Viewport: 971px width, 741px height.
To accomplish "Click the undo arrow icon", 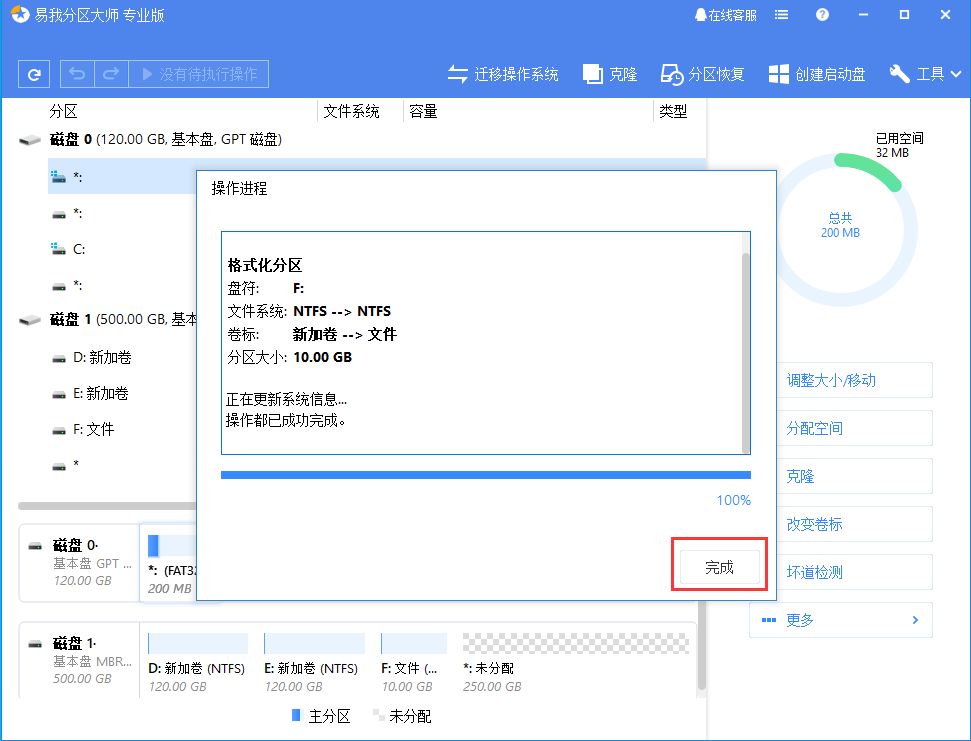I will click(x=77, y=74).
